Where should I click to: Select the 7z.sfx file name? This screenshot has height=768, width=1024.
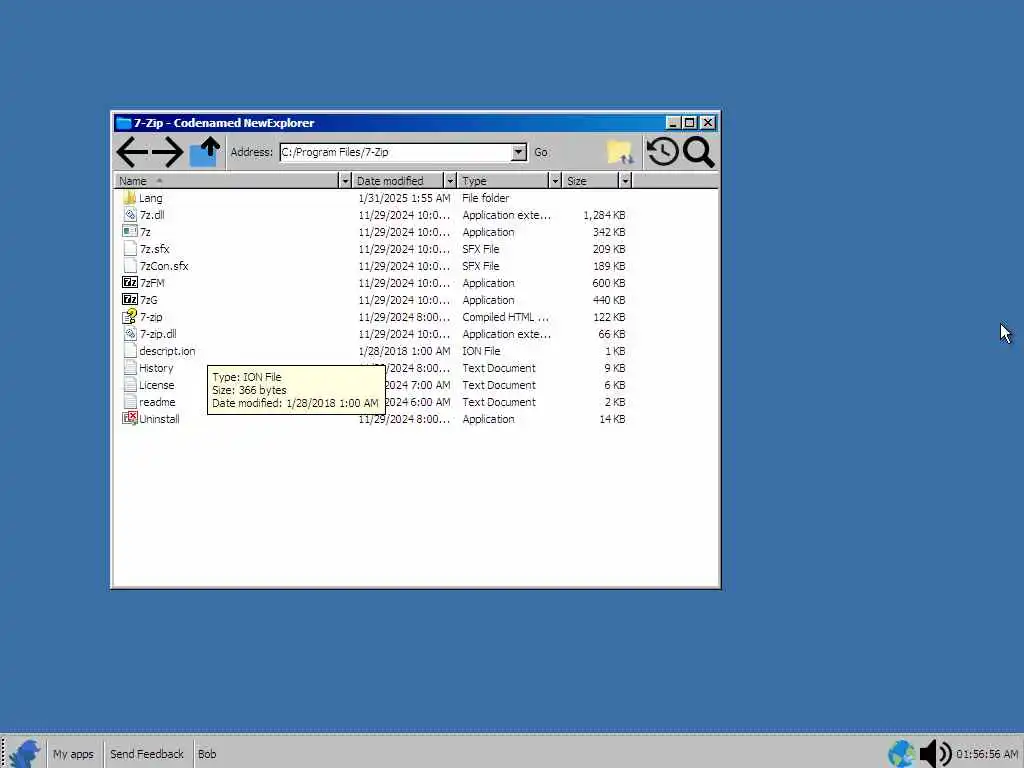pos(154,249)
